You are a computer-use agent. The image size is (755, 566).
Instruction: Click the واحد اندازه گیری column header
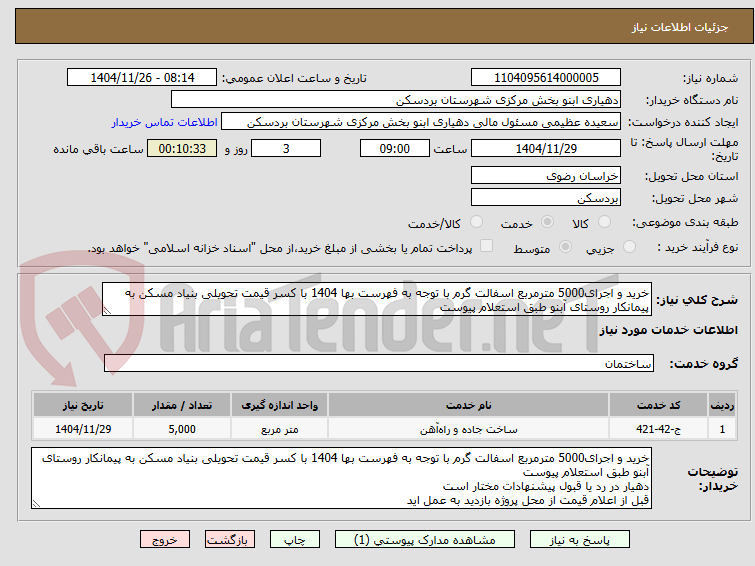(280, 405)
